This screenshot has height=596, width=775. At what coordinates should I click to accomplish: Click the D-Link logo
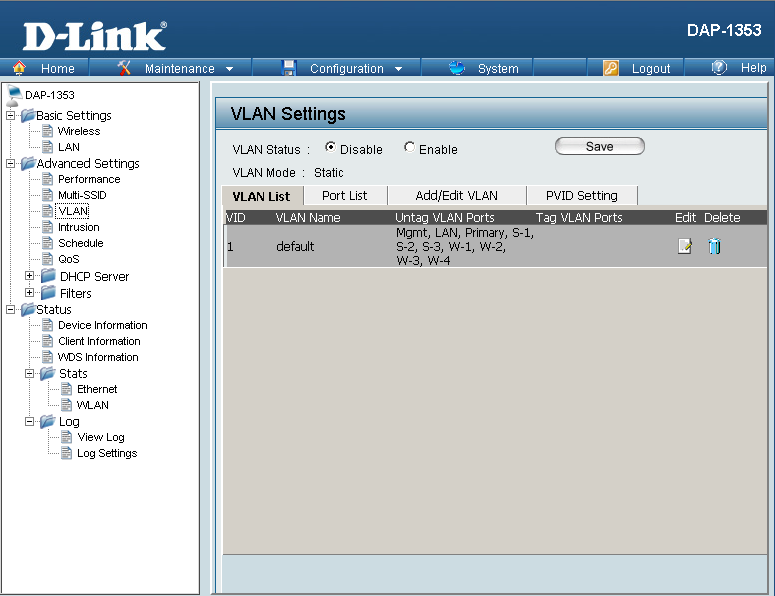click(x=94, y=36)
